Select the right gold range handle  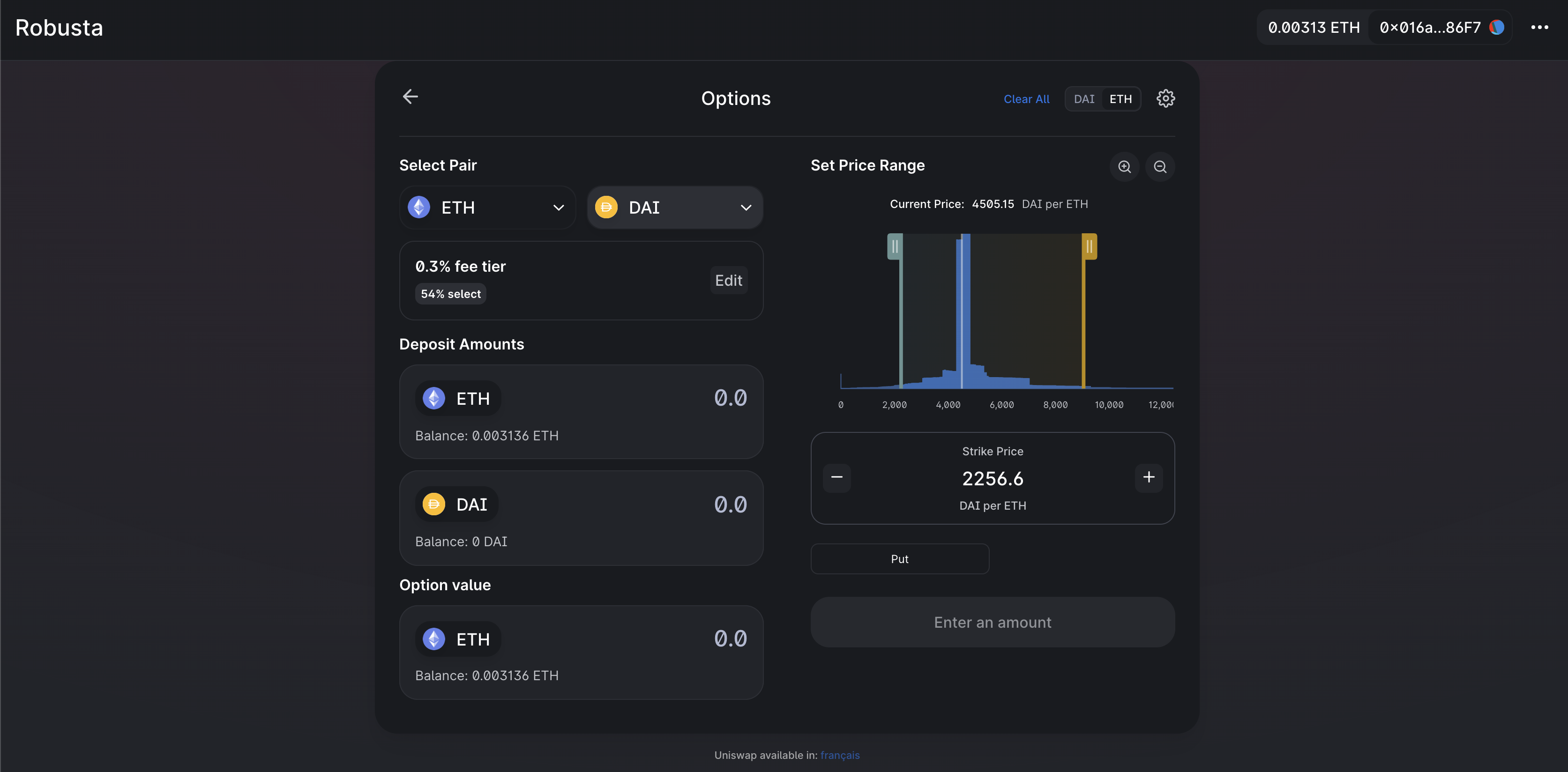click(1089, 246)
